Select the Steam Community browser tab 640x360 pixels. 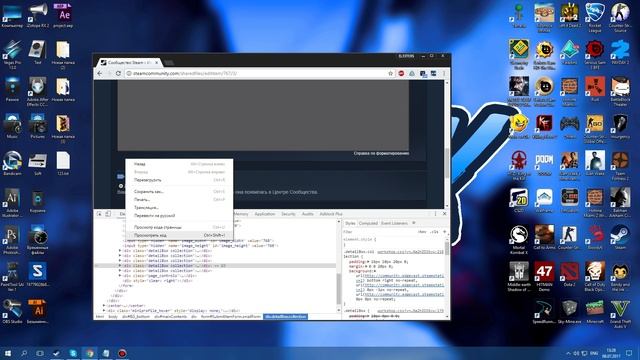(129, 62)
